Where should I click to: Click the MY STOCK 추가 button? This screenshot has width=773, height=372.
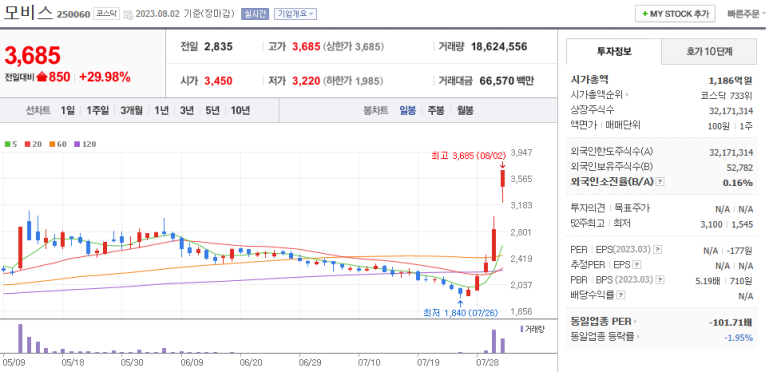pos(674,14)
